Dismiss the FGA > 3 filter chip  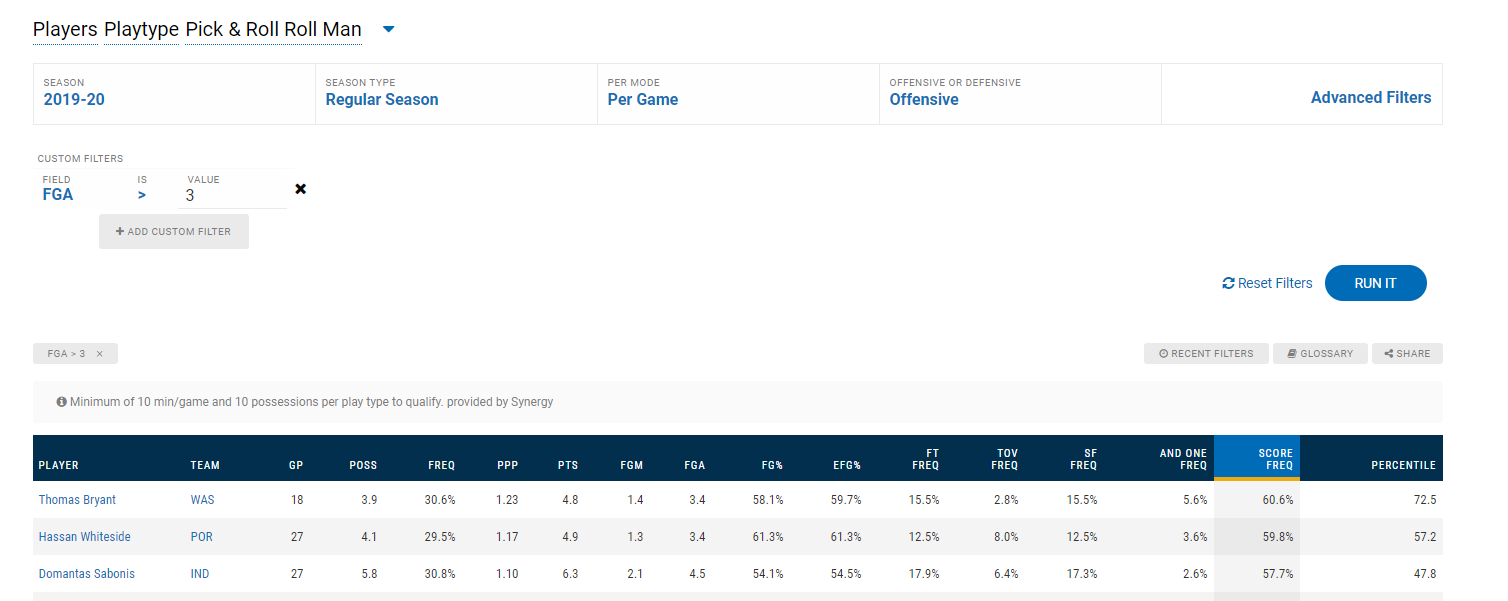click(x=99, y=354)
